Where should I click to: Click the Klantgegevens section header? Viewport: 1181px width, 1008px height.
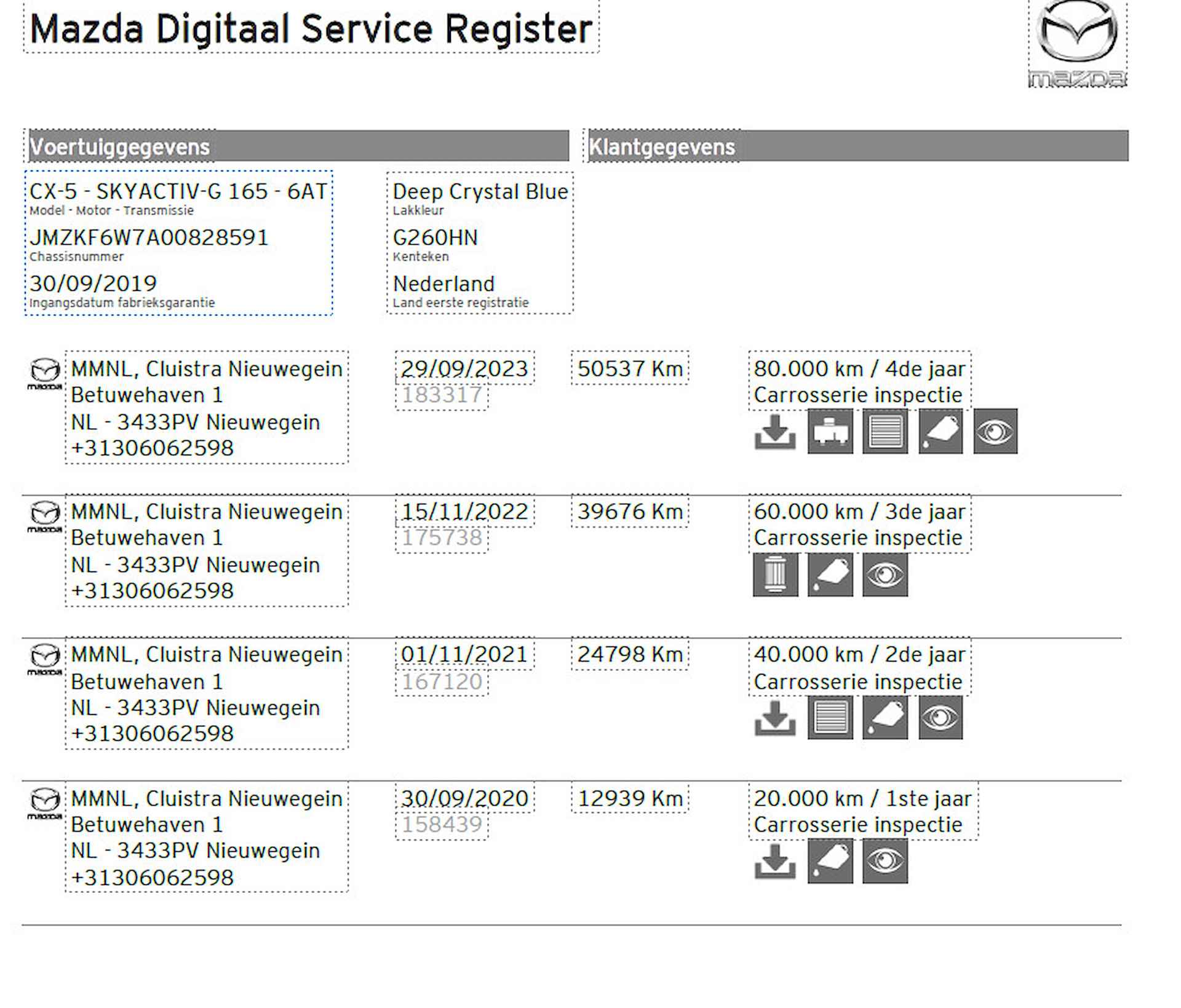[x=858, y=146]
